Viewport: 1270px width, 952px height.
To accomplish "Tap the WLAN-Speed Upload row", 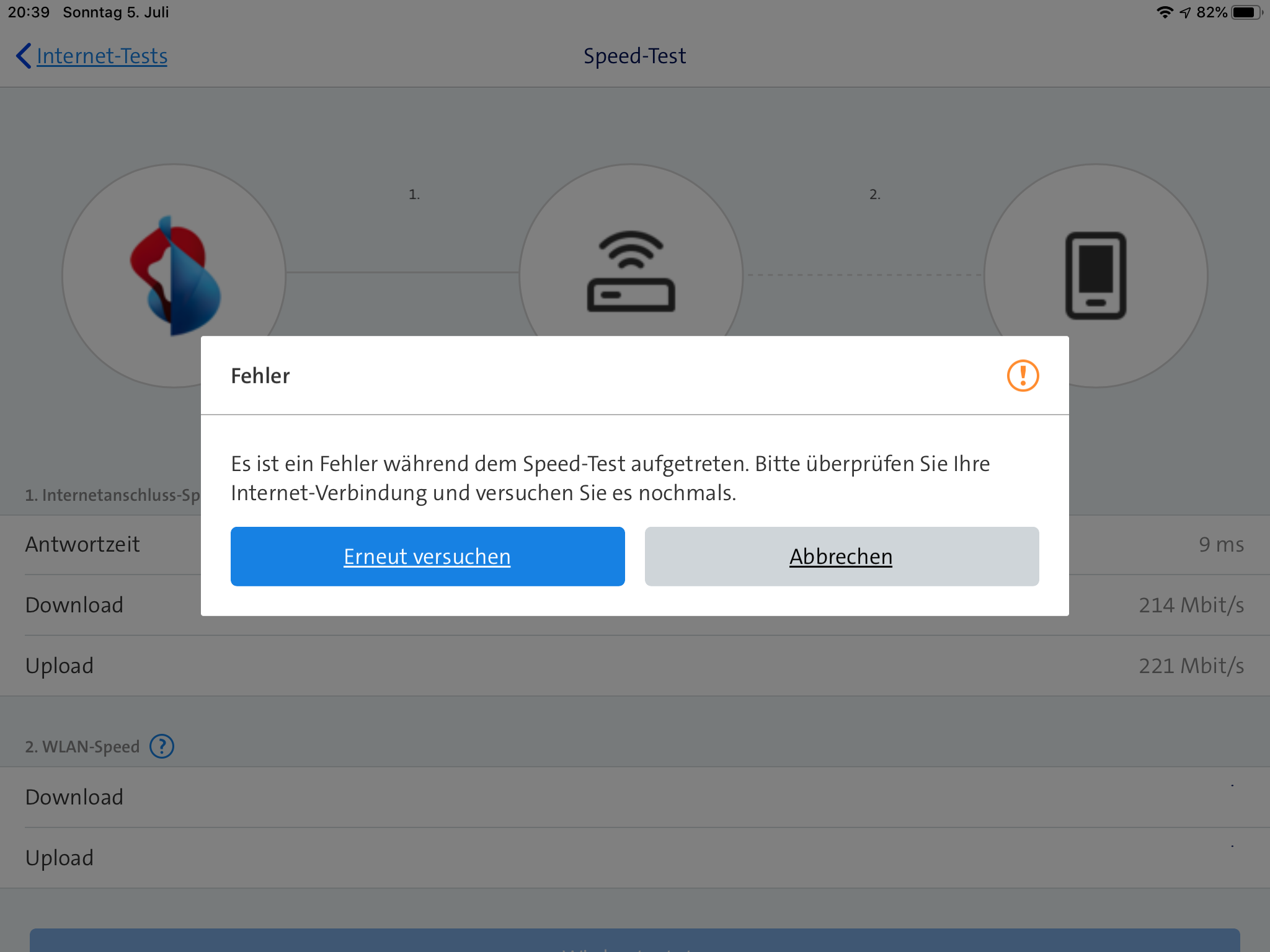I will coord(635,858).
